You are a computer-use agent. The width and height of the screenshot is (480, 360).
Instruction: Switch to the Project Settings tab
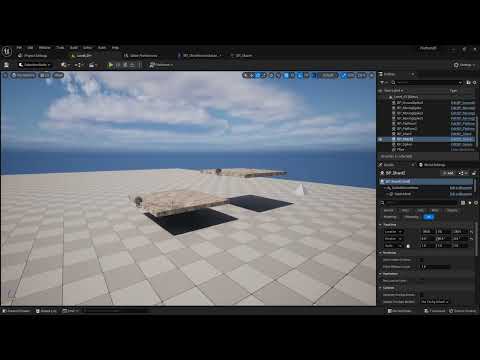(x=33, y=56)
